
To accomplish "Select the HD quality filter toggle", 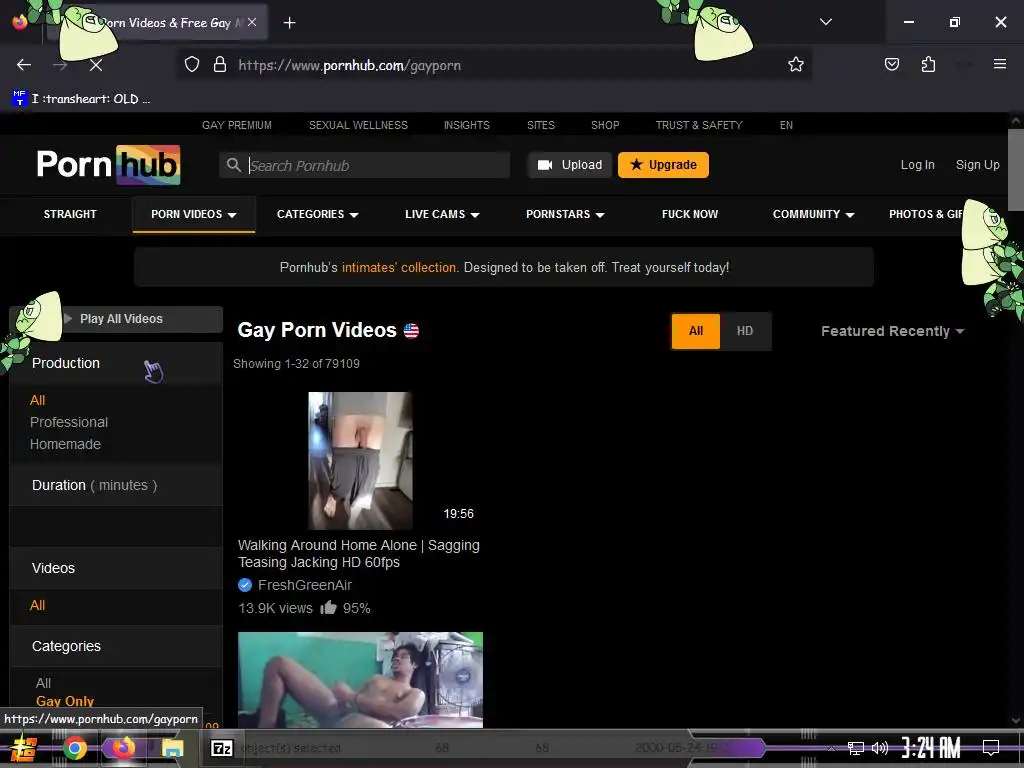I will click(744, 331).
